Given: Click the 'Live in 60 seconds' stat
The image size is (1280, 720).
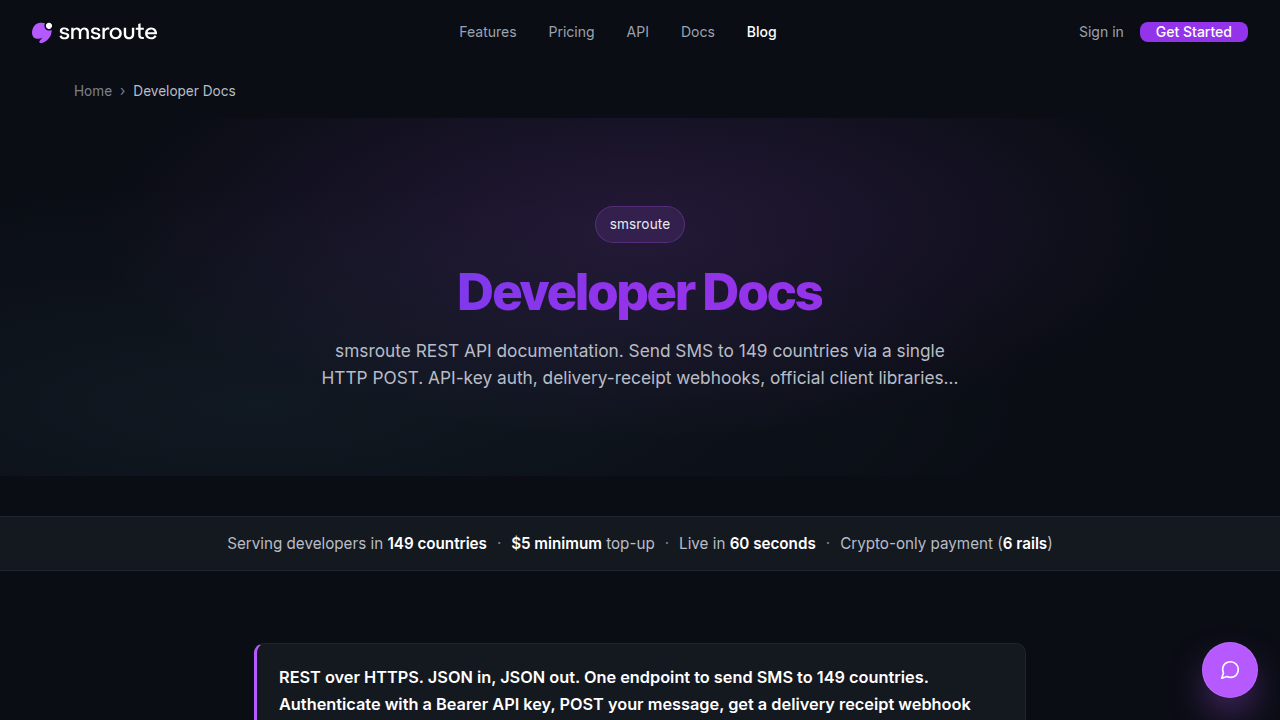Looking at the screenshot, I should click(x=747, y=544).
